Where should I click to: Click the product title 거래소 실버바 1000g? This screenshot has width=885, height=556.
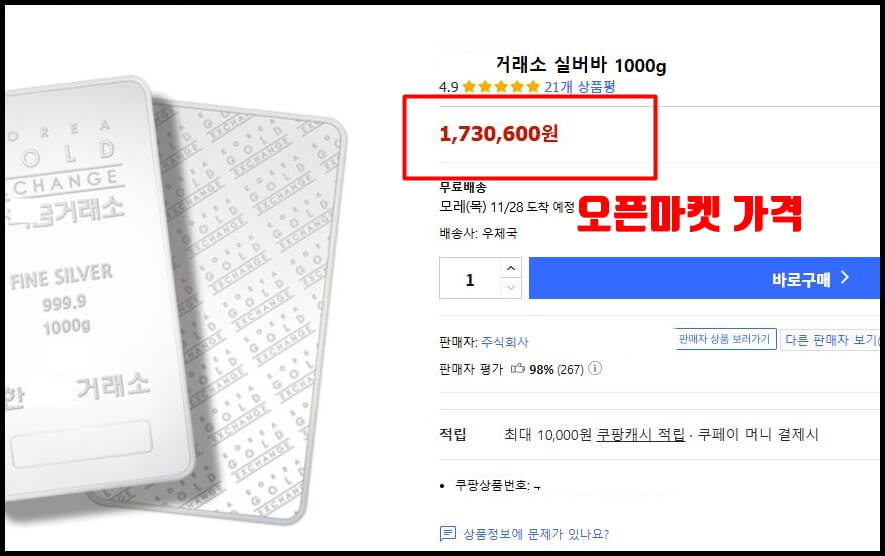(581, 65)
